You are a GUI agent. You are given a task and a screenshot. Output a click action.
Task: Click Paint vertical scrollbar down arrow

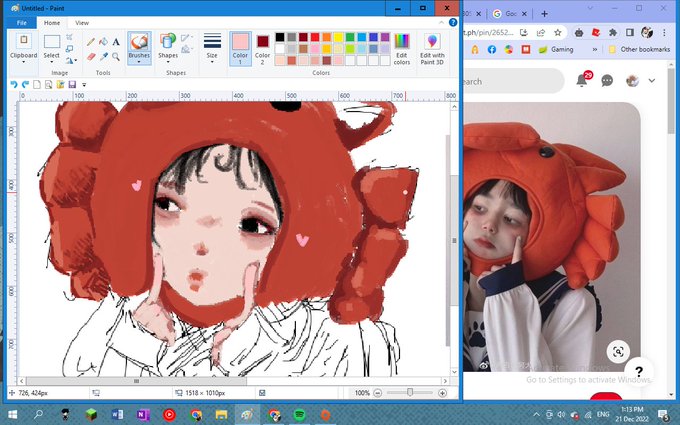(x=454, y=372)
